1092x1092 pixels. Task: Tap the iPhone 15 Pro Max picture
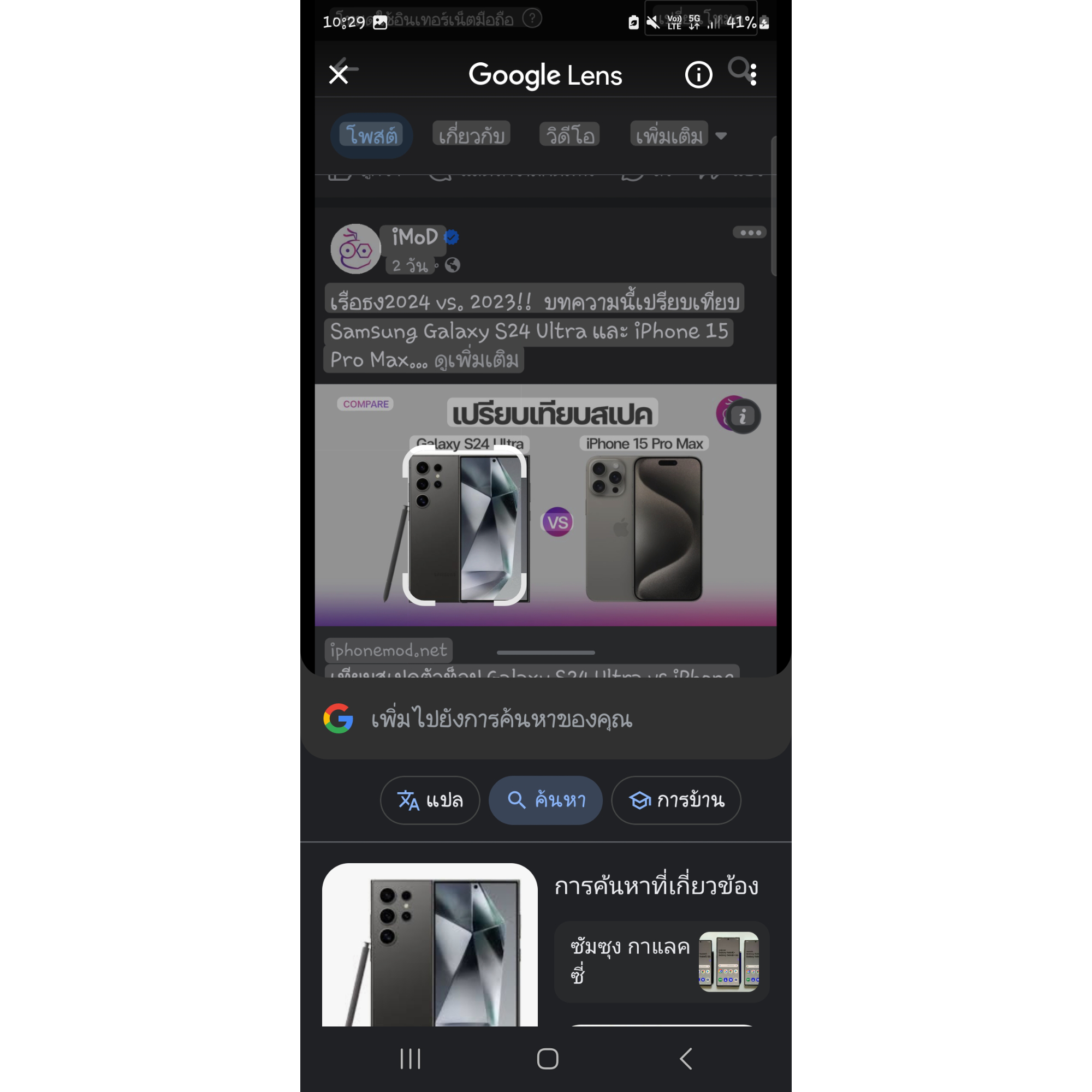(x=644, y=529)
